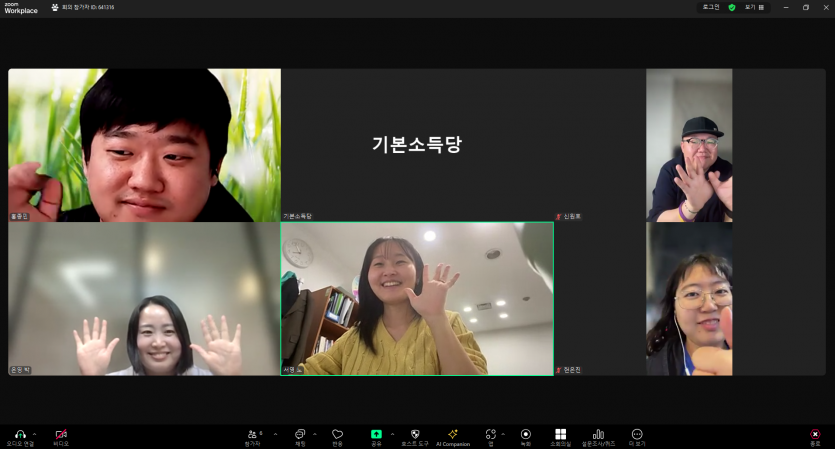Click the 현은진 muted name label

click(x=569, y=370)
